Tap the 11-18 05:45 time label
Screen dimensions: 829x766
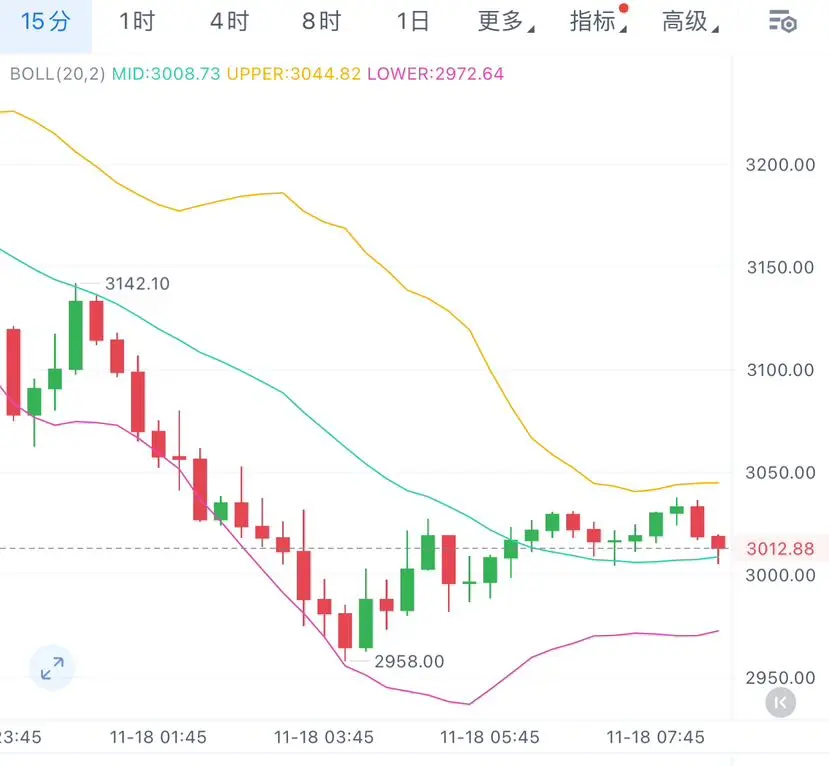(x=490, y=737)
